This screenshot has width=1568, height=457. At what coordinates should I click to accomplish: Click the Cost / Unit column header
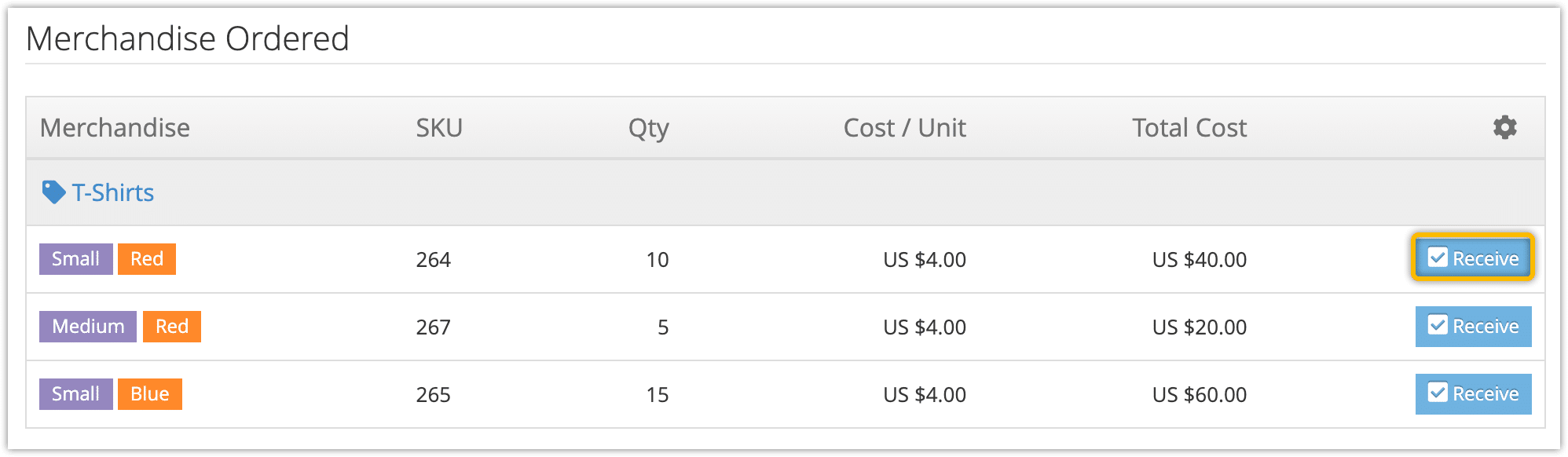click(x=904, y=127)
